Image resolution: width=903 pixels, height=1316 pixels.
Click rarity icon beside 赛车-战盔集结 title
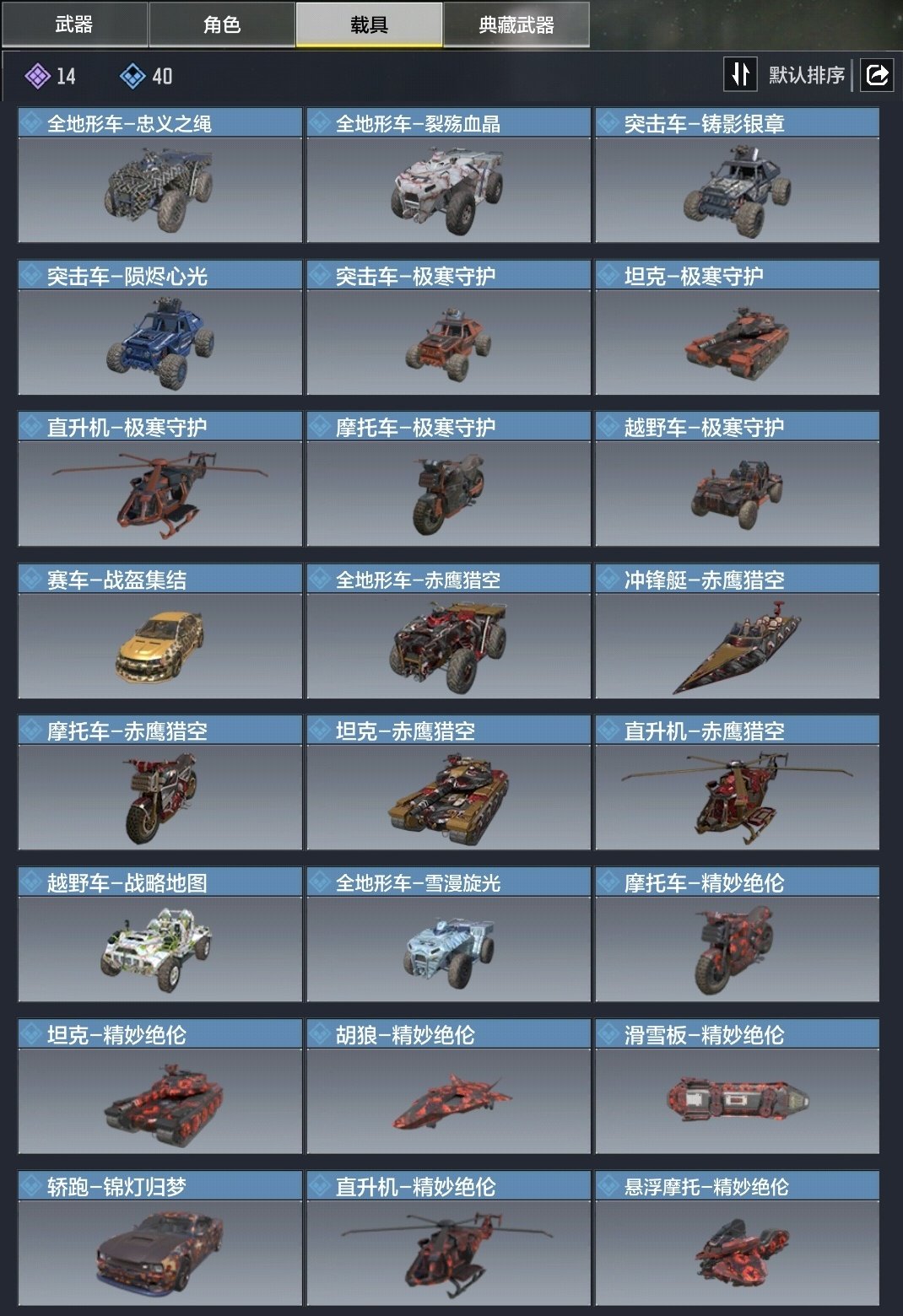32,579
